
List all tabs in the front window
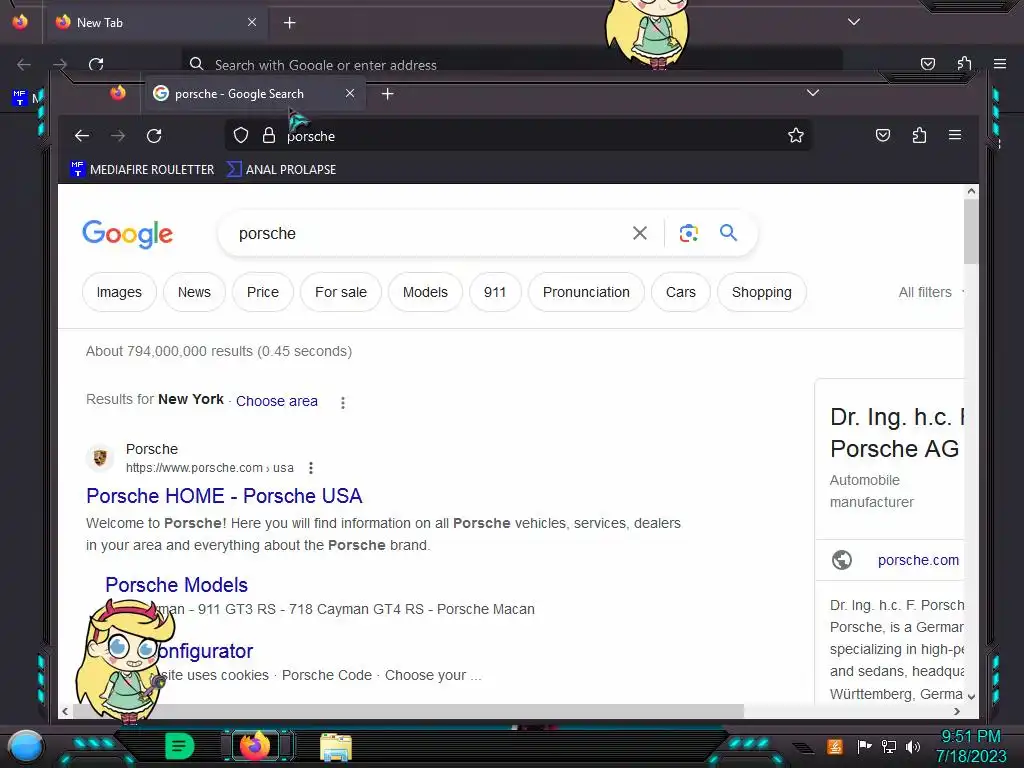pyautogui.click(x=812, y=93)
